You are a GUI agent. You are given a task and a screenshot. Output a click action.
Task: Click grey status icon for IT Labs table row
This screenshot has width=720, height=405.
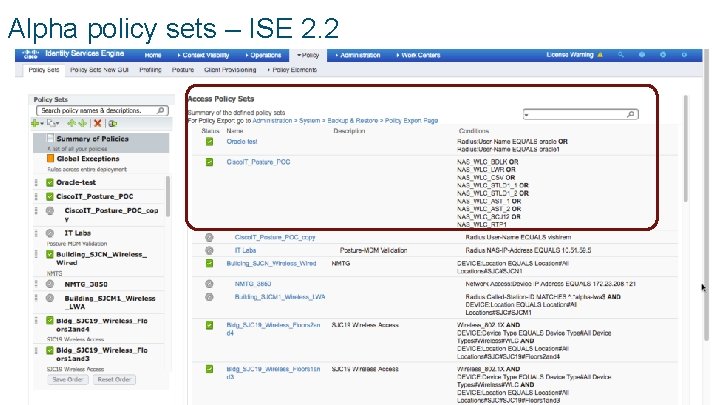pos(209,250)
